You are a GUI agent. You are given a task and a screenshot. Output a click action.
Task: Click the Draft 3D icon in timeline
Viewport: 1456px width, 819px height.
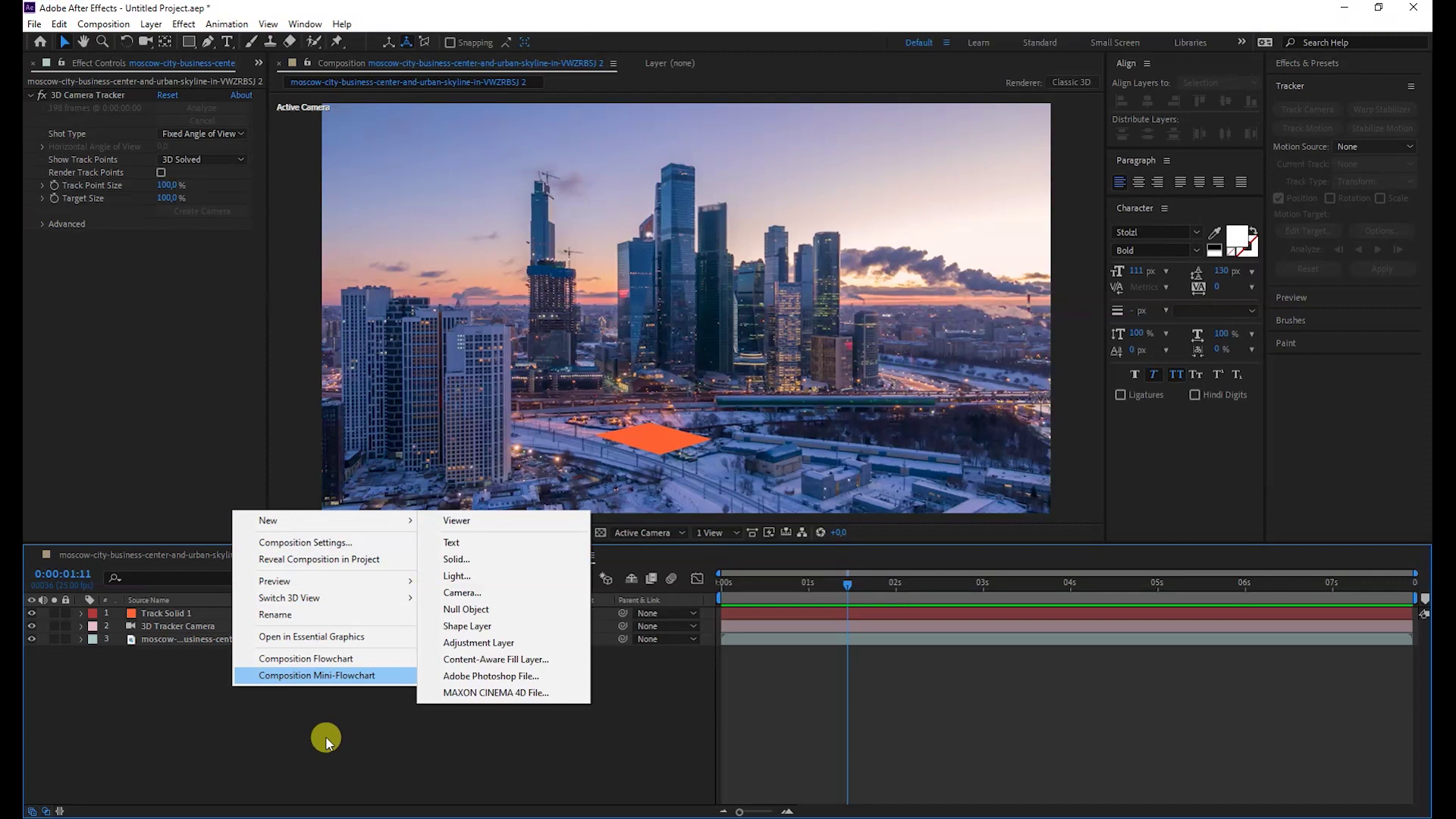click(x=606, y=579)
